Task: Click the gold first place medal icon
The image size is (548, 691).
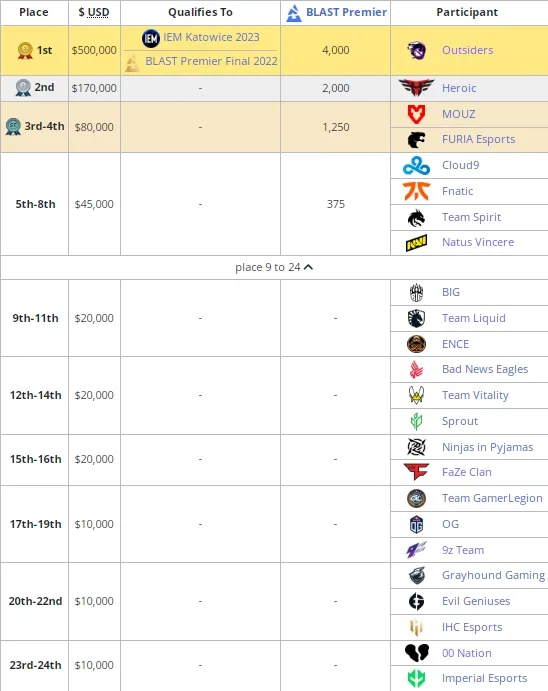Action: pyautogui.click(x=25, y=51)
